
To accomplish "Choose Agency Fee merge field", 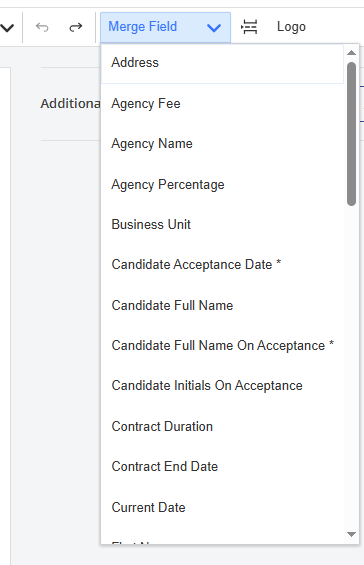I will 222,104.
